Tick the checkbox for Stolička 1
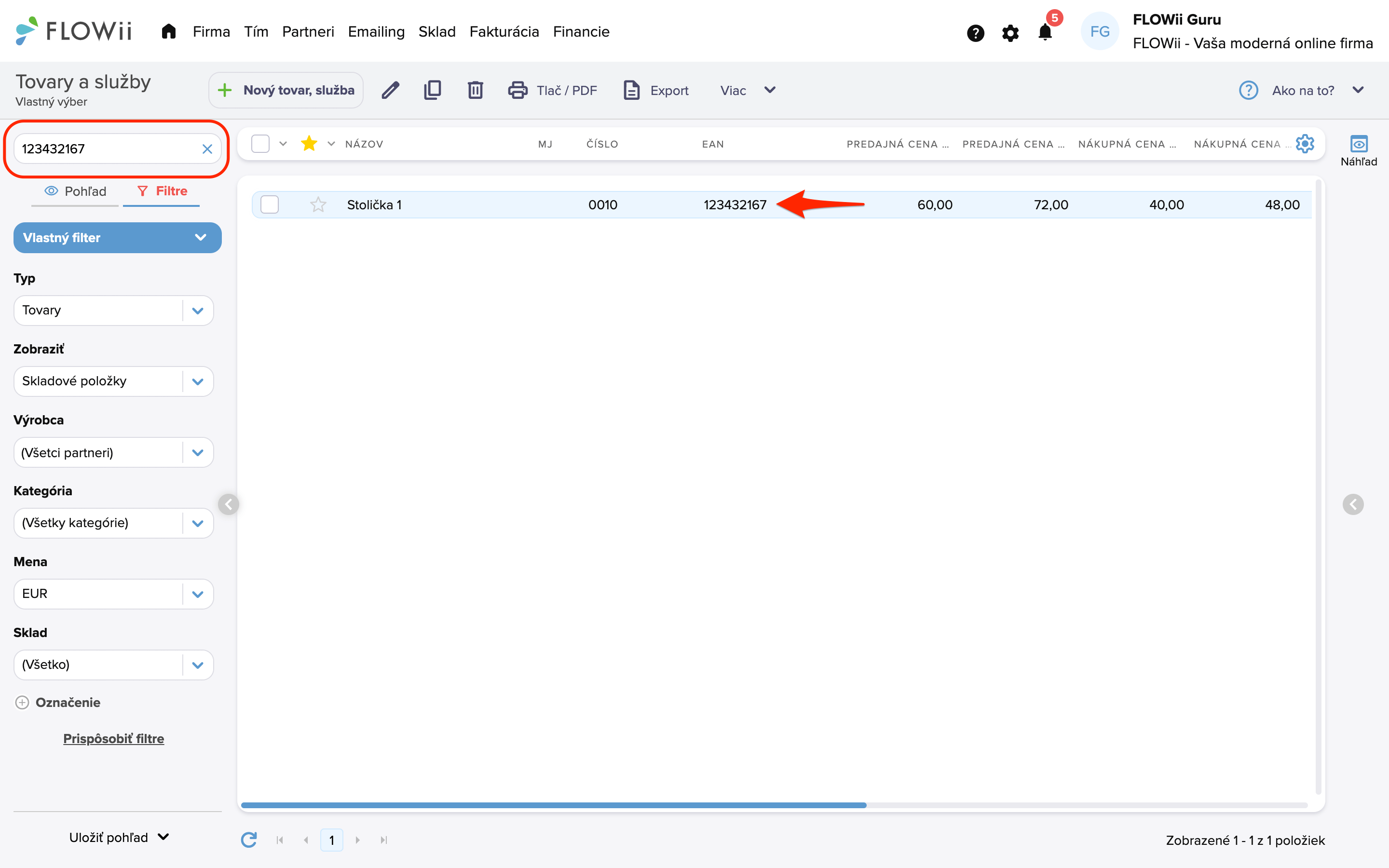1389x868 pixels. (x=270, y=204)
